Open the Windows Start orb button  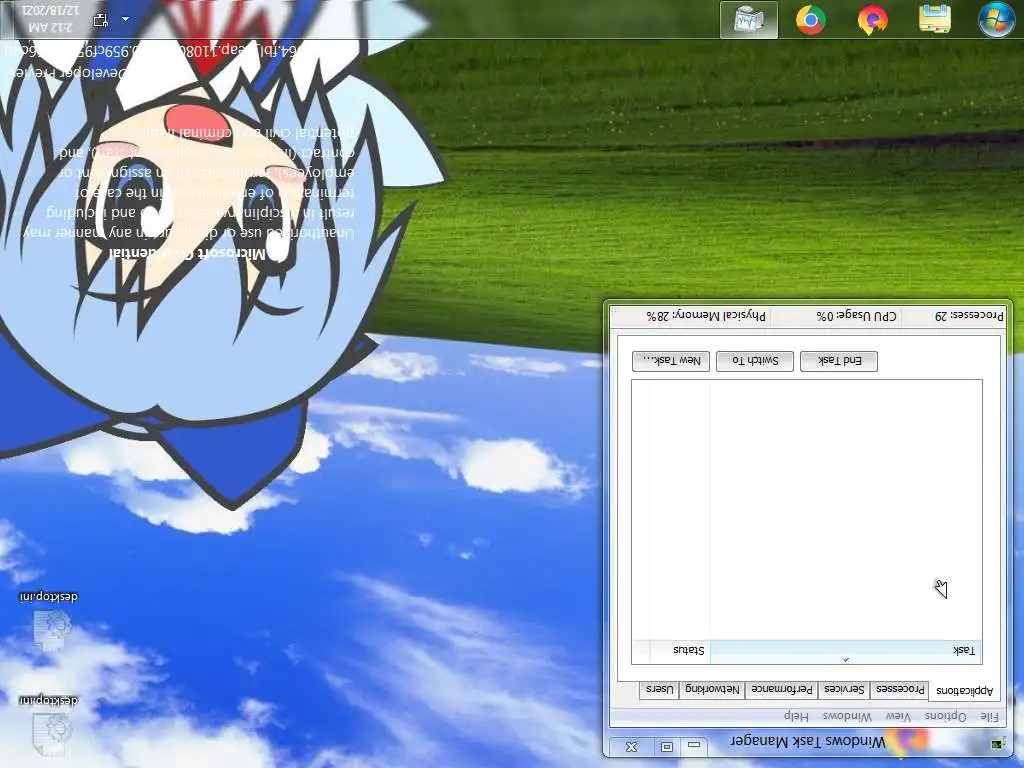(997, 18)
